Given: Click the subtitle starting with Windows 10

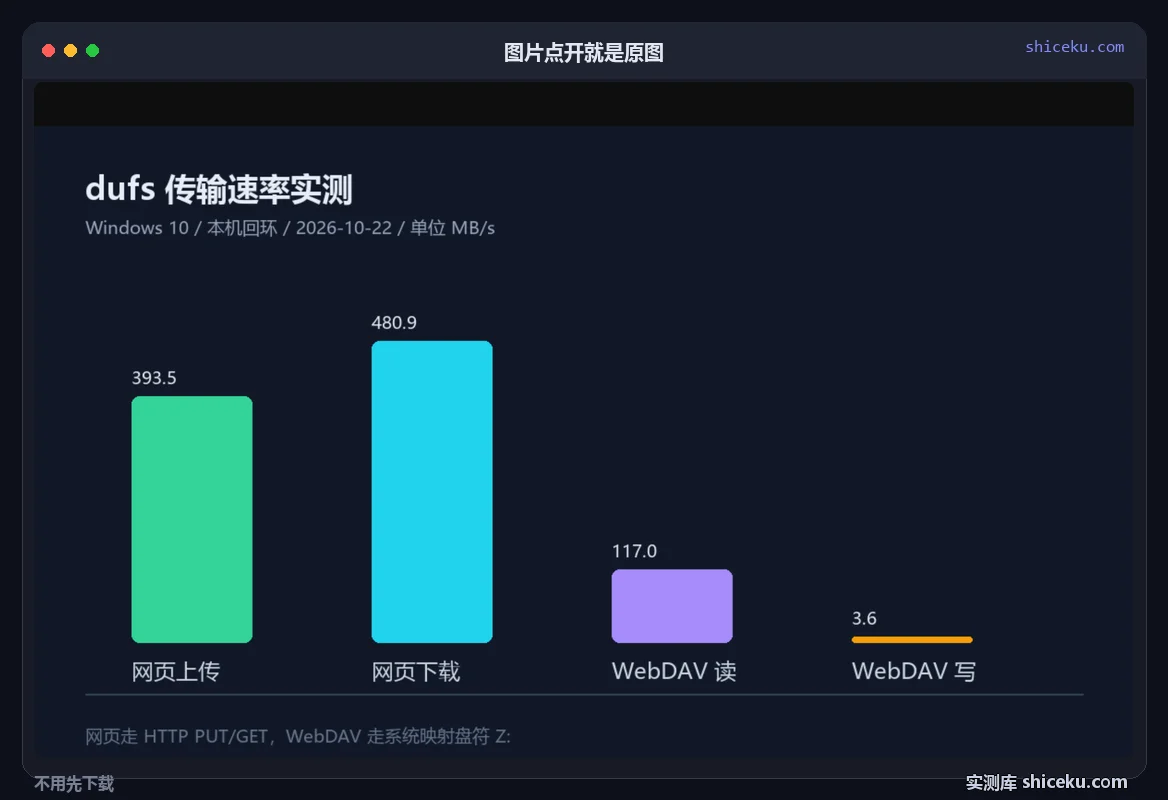Looking at the screenshot, I should coord(290,228).
